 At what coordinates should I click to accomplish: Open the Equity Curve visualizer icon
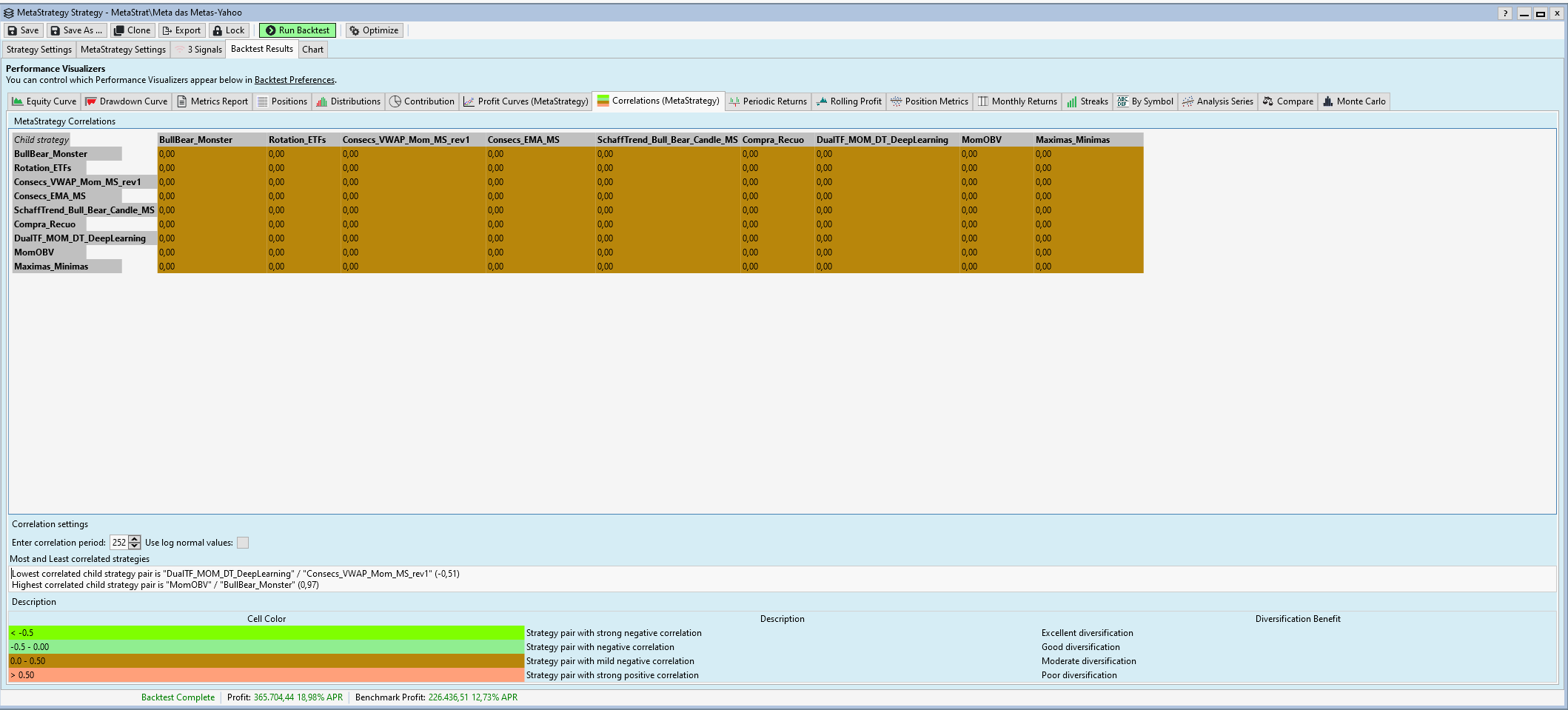click(x=18, y=101)
